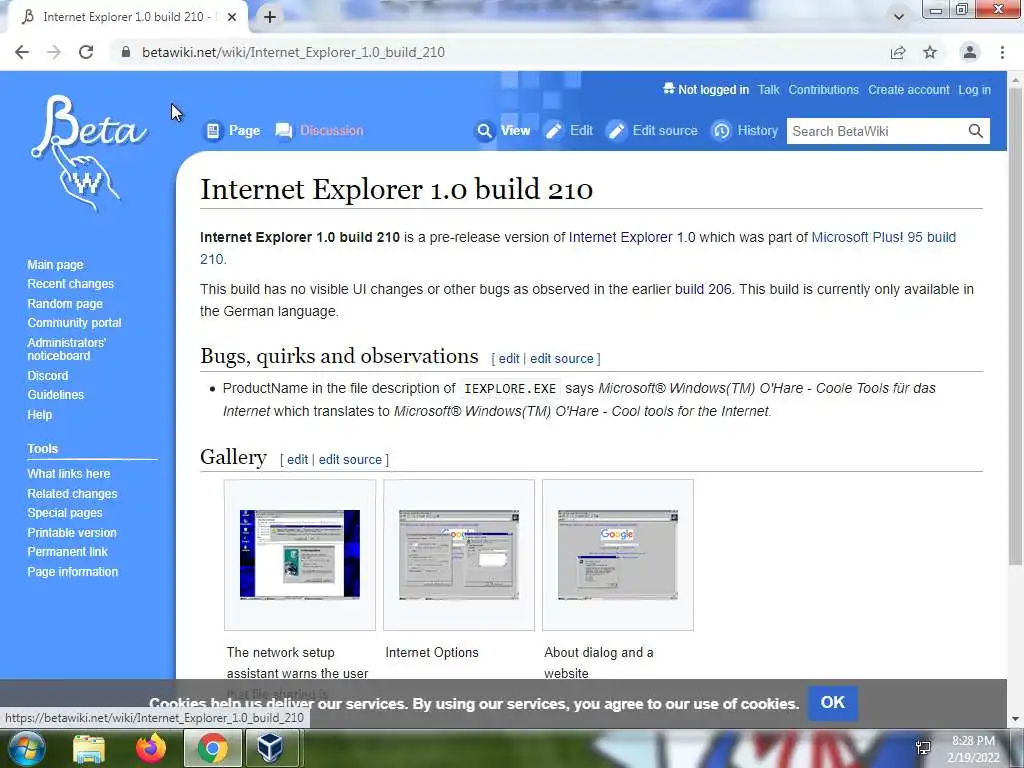Open File Explorer from the taskbar

[x=89, y=749]
